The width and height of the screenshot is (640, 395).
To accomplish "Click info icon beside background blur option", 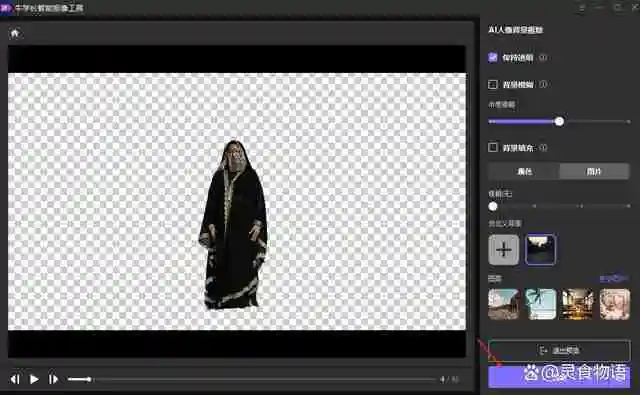I will tap(543, 84).
